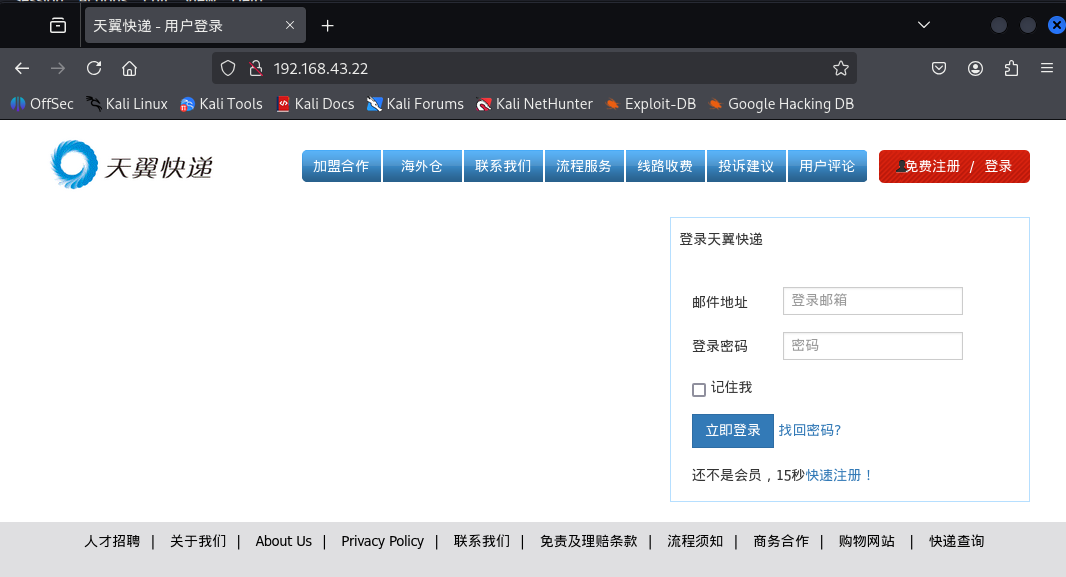The image size is (1066, 577).
Task: Open the 联系我们 navigation button
Action: (x=503, y=167)
